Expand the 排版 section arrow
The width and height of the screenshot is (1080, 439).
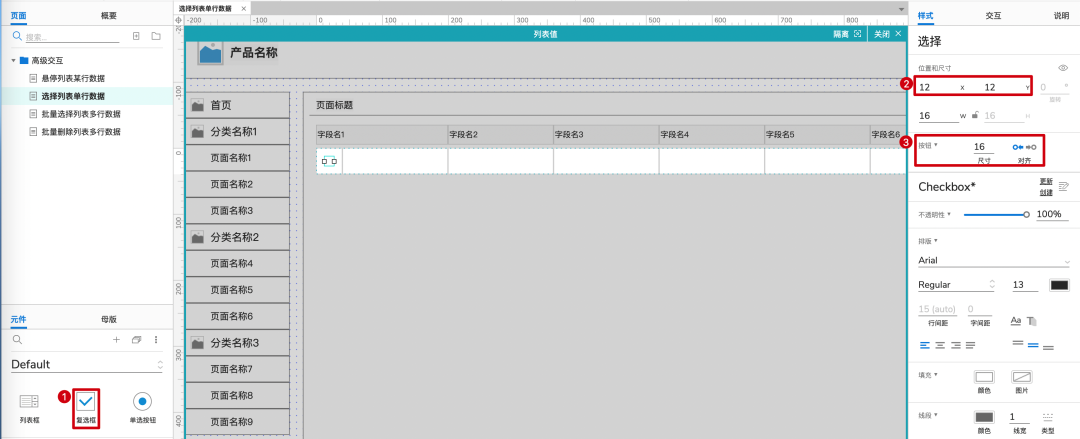[x=936, y=241]
